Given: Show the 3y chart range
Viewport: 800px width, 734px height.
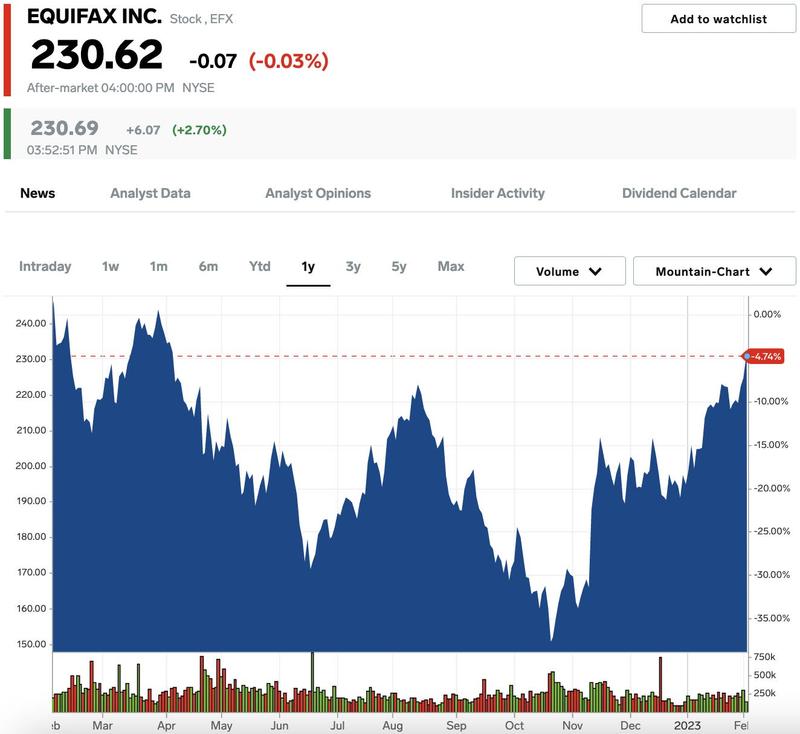Looking at the screenshot, I should (x=353, y=266).
